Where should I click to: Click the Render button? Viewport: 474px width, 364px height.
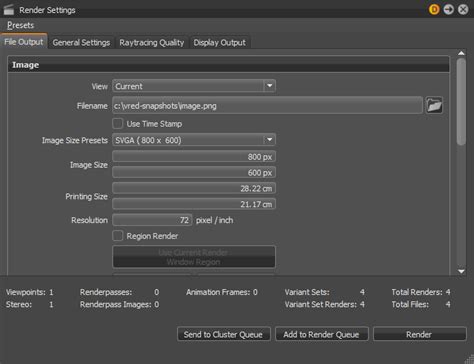pos(419,334)
